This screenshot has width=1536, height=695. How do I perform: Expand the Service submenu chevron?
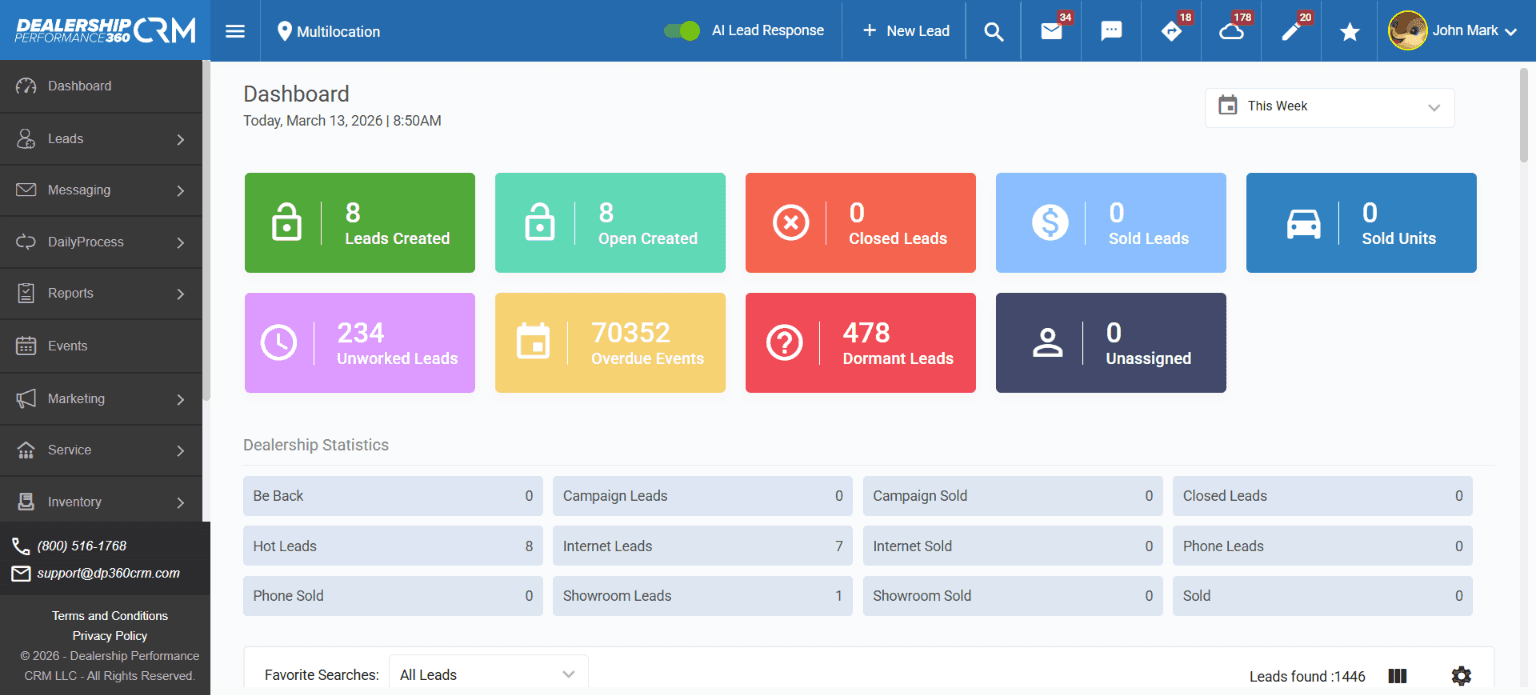pyautogui.click(x=181, y=451)
